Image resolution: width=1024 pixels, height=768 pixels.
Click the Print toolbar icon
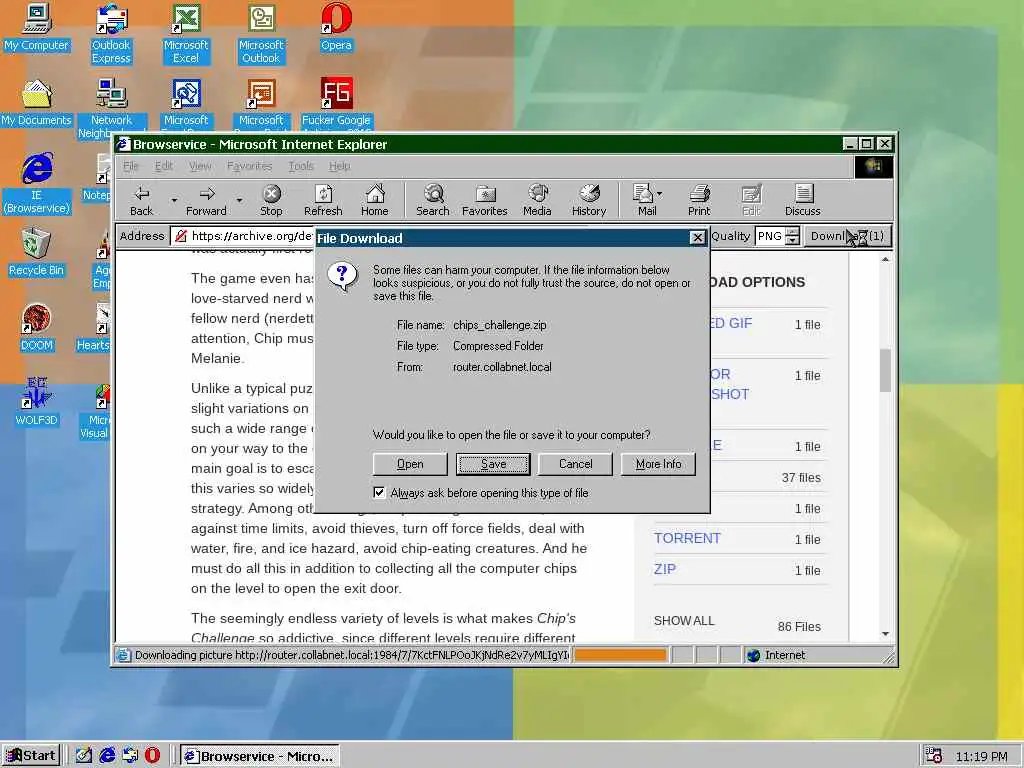699,200
